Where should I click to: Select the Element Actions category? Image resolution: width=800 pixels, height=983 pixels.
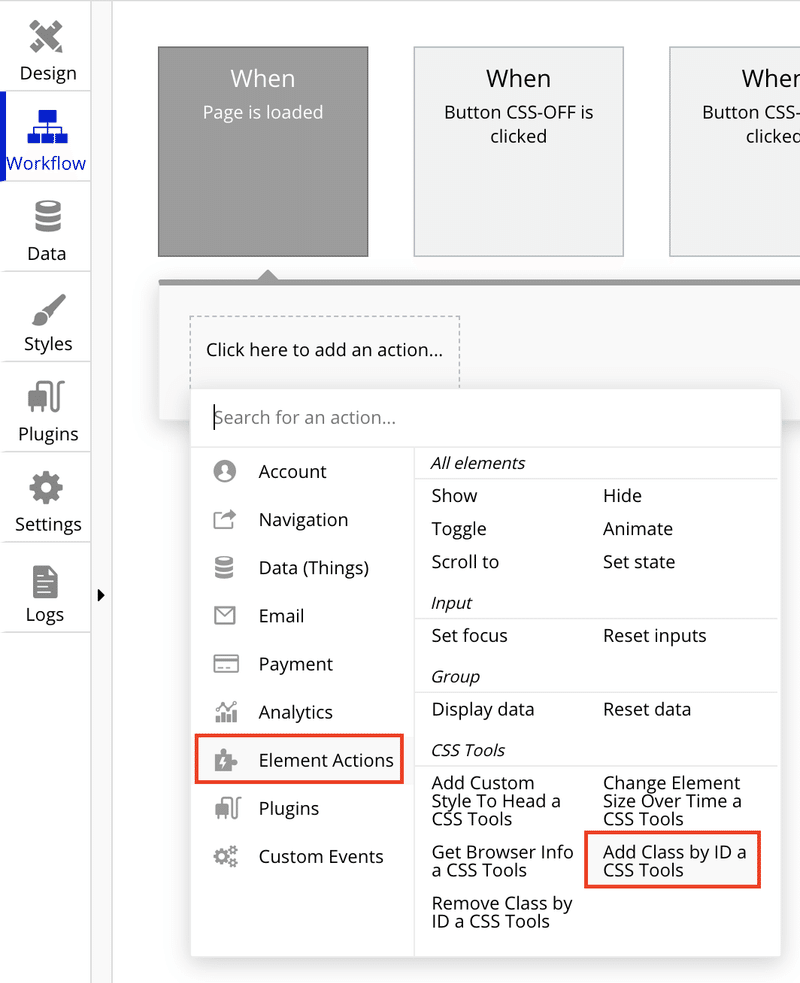(299, 759)
